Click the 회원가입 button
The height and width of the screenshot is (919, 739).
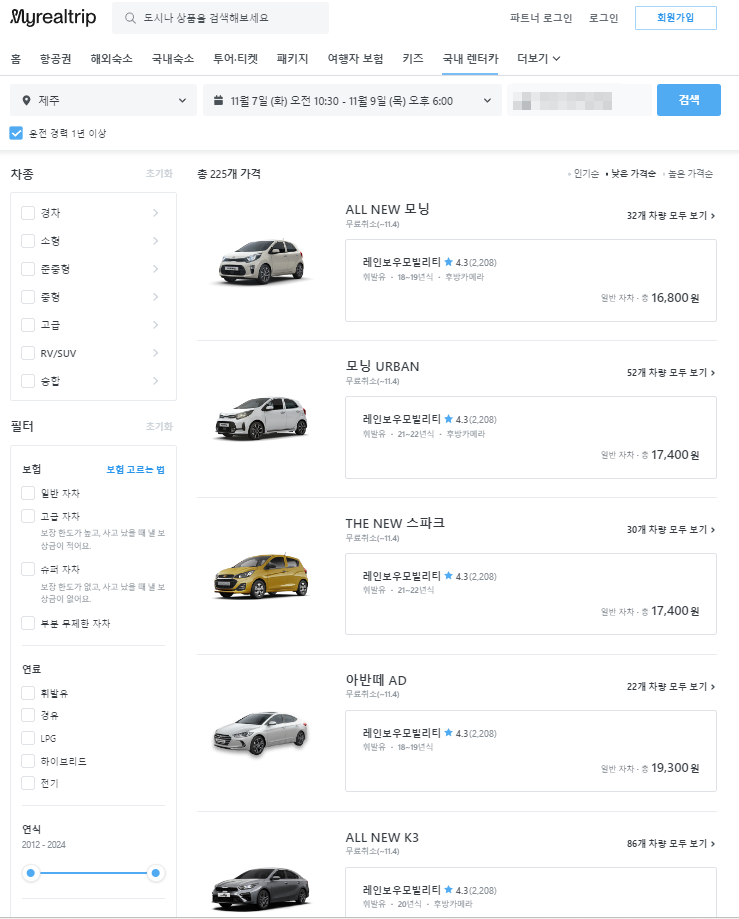pos(676,18)
